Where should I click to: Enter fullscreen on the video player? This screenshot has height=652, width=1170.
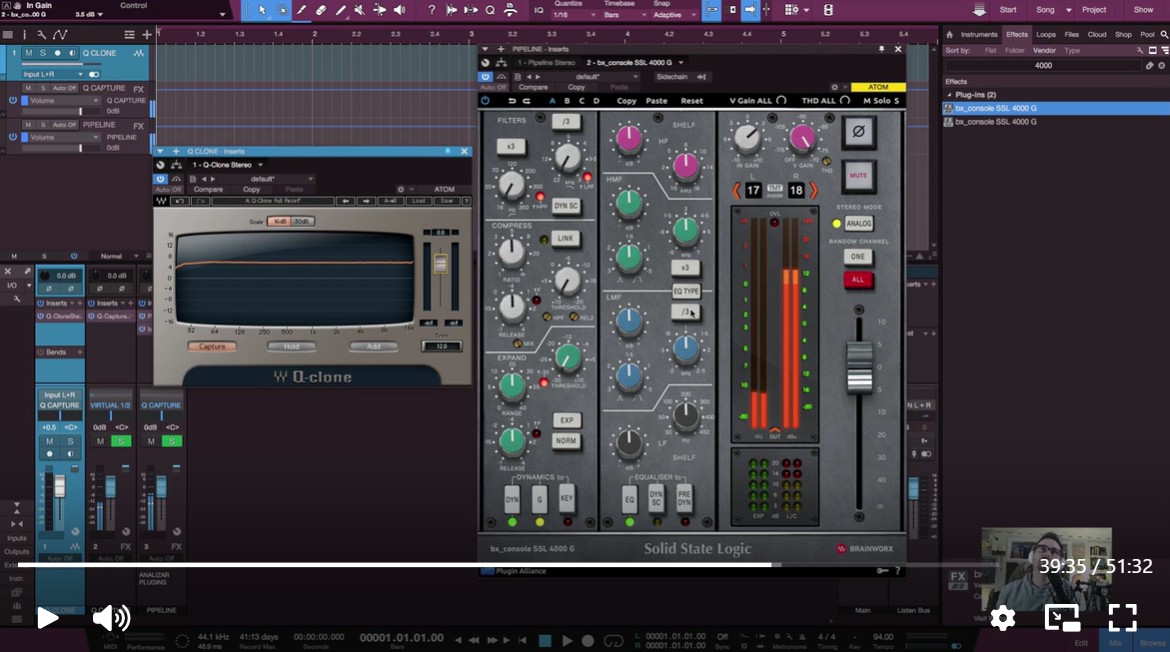1122,618
